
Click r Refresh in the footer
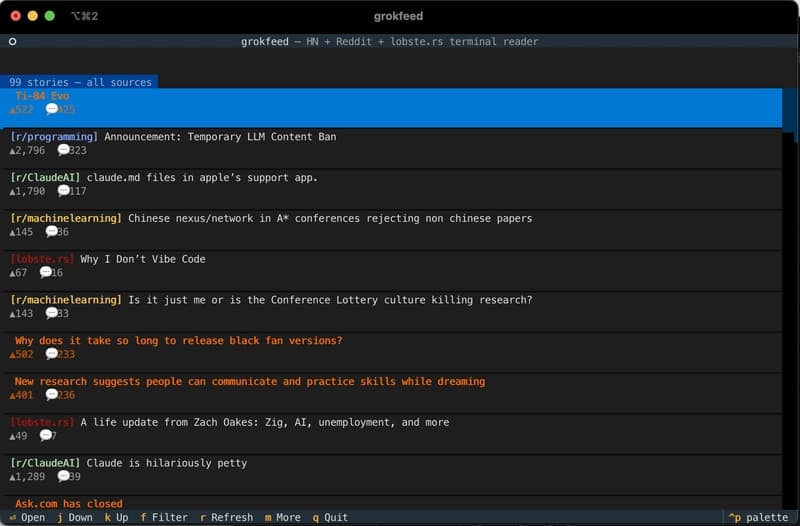click(x=227, y=517)
